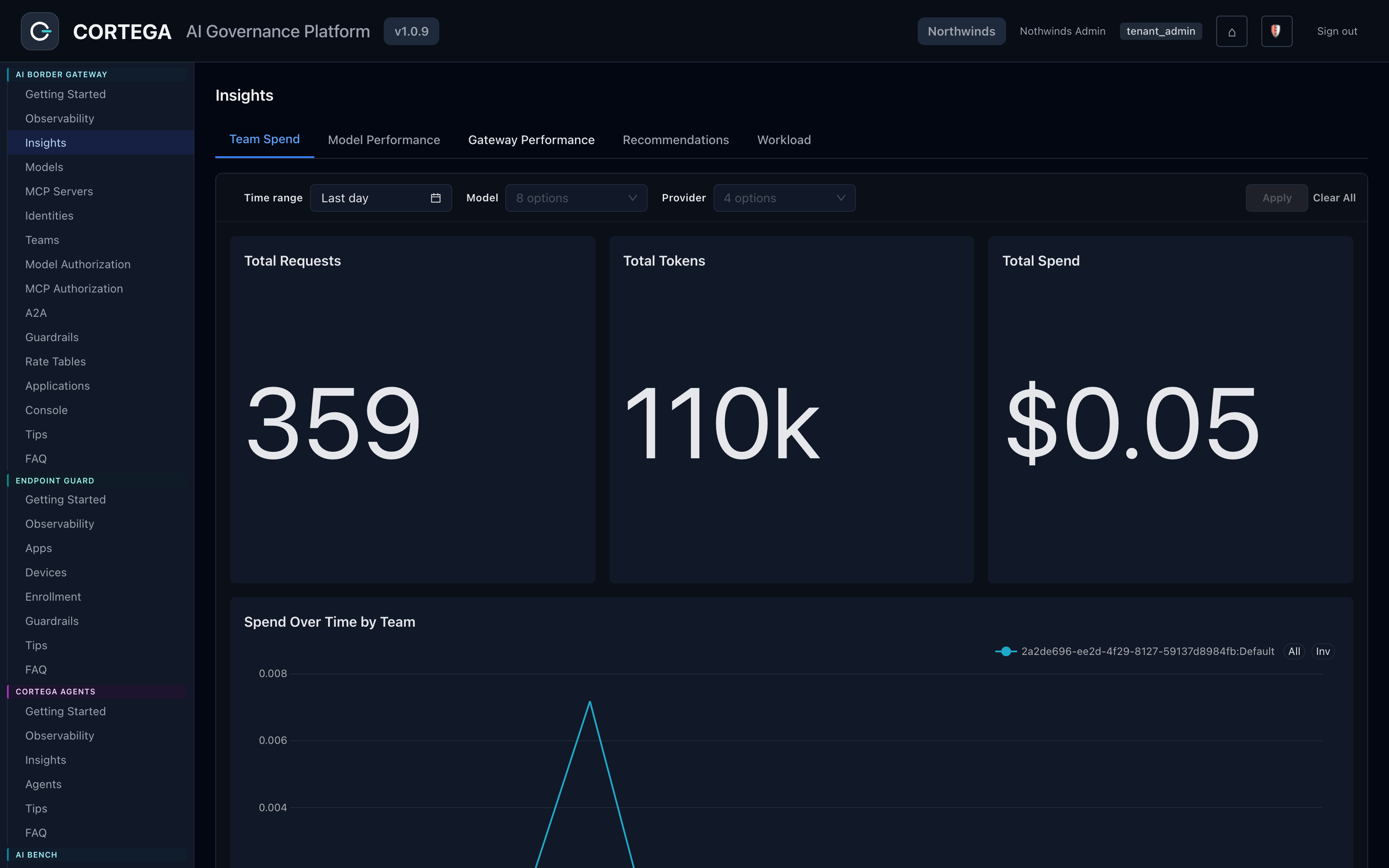Select Insights under AI Border Gateway
This screenshot has height=868, width=1389.
[x=100, y=142]
